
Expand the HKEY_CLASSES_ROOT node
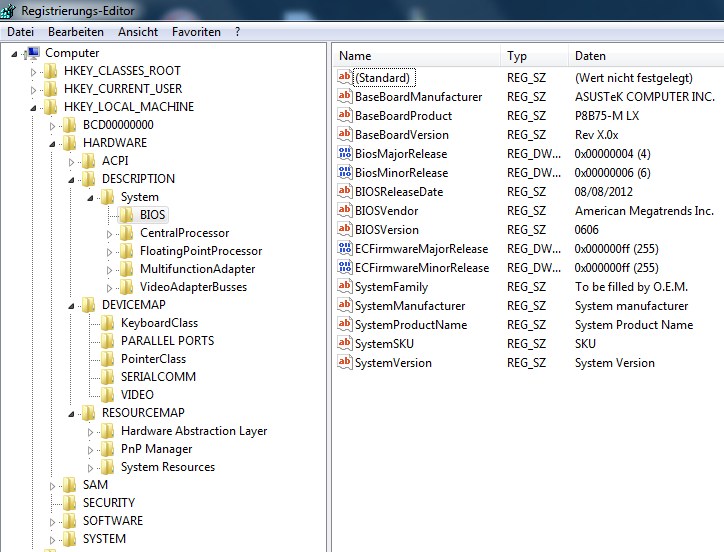coord(33,72)
